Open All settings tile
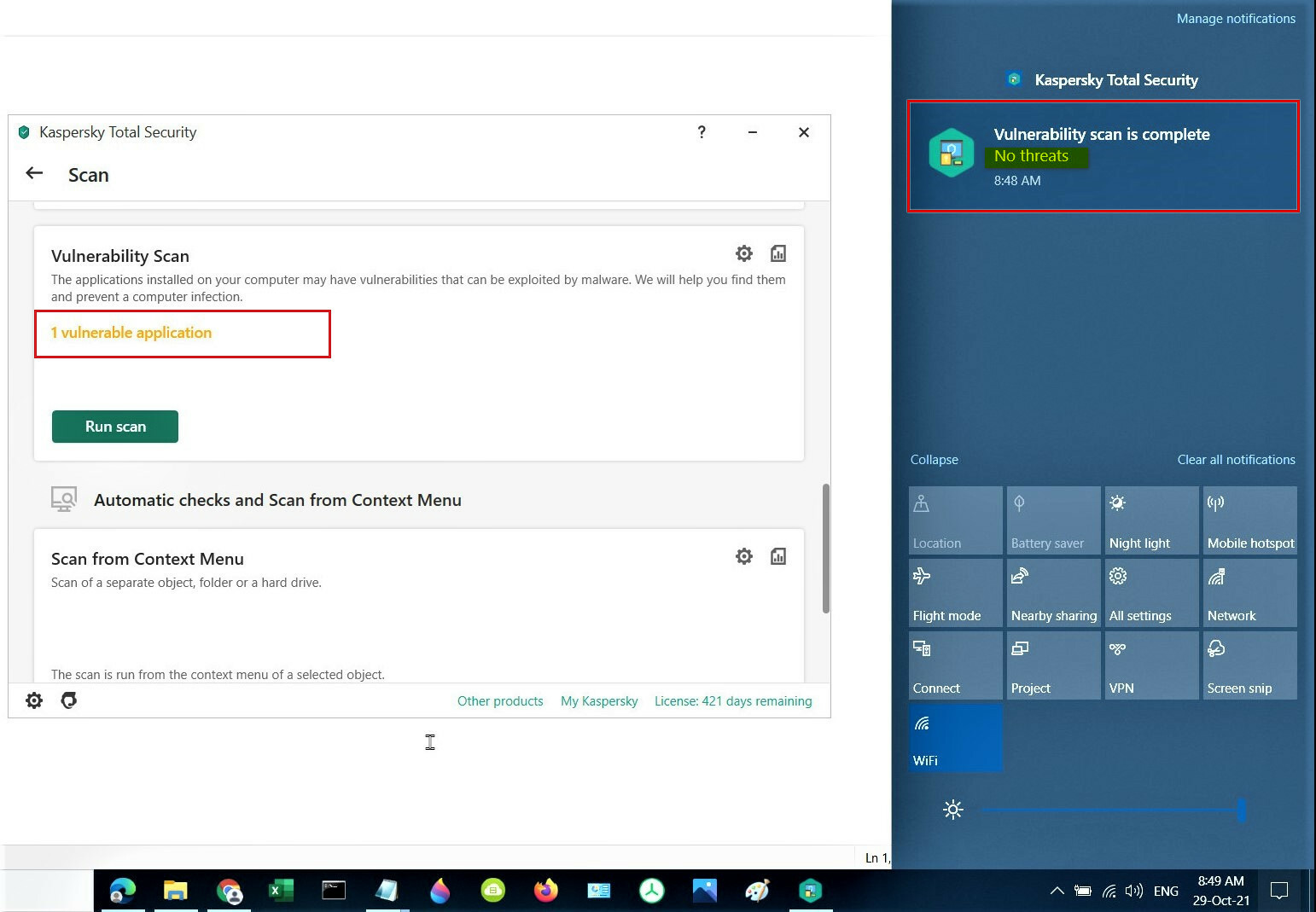The image size is (1316, 912). coord(1152,593)
